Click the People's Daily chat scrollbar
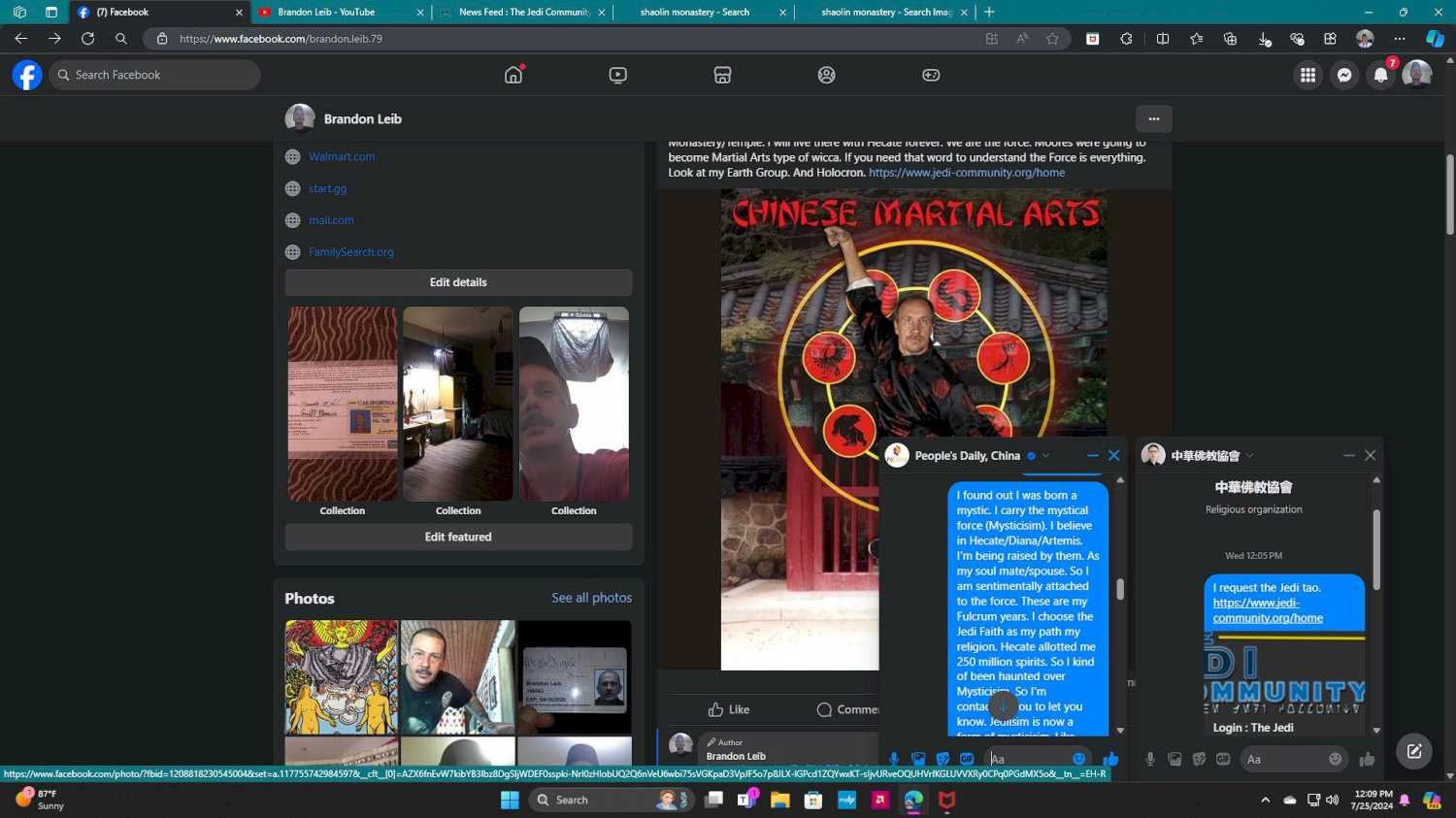This screenshot has width=1456, height=818. (1120, 589)
